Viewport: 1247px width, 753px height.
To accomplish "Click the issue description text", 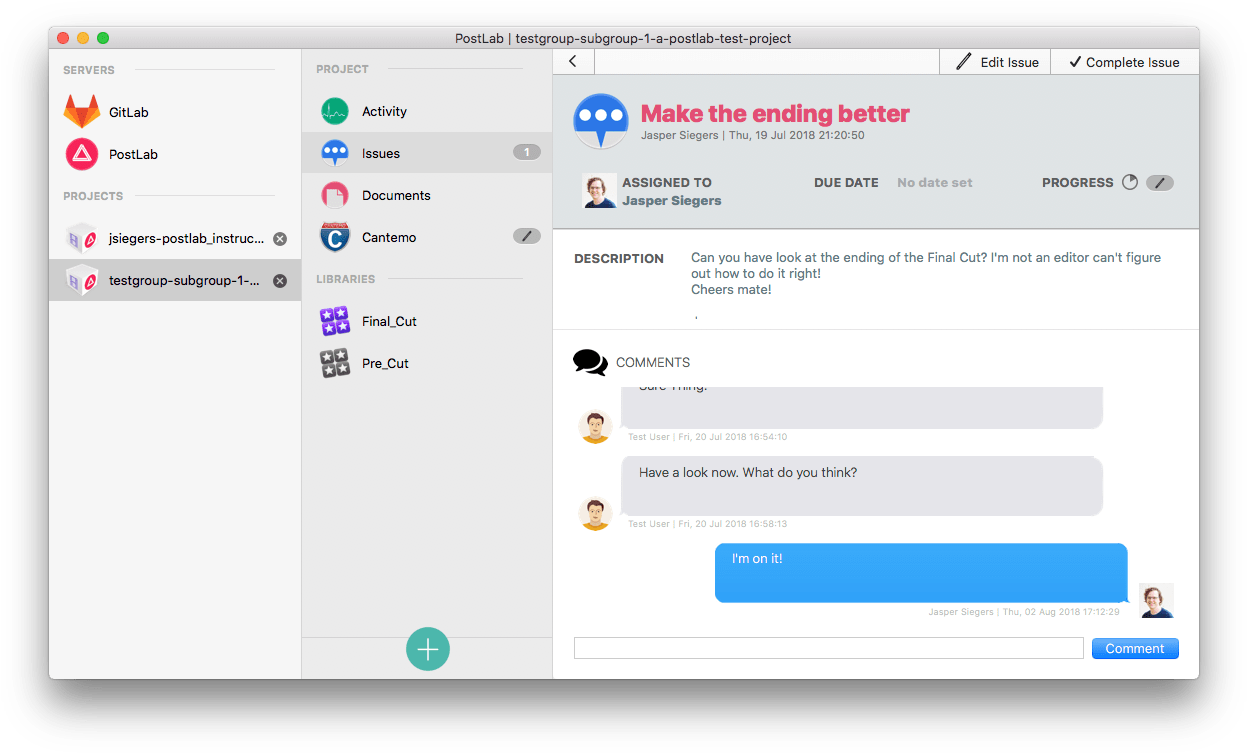I will [x=926, y=273].
